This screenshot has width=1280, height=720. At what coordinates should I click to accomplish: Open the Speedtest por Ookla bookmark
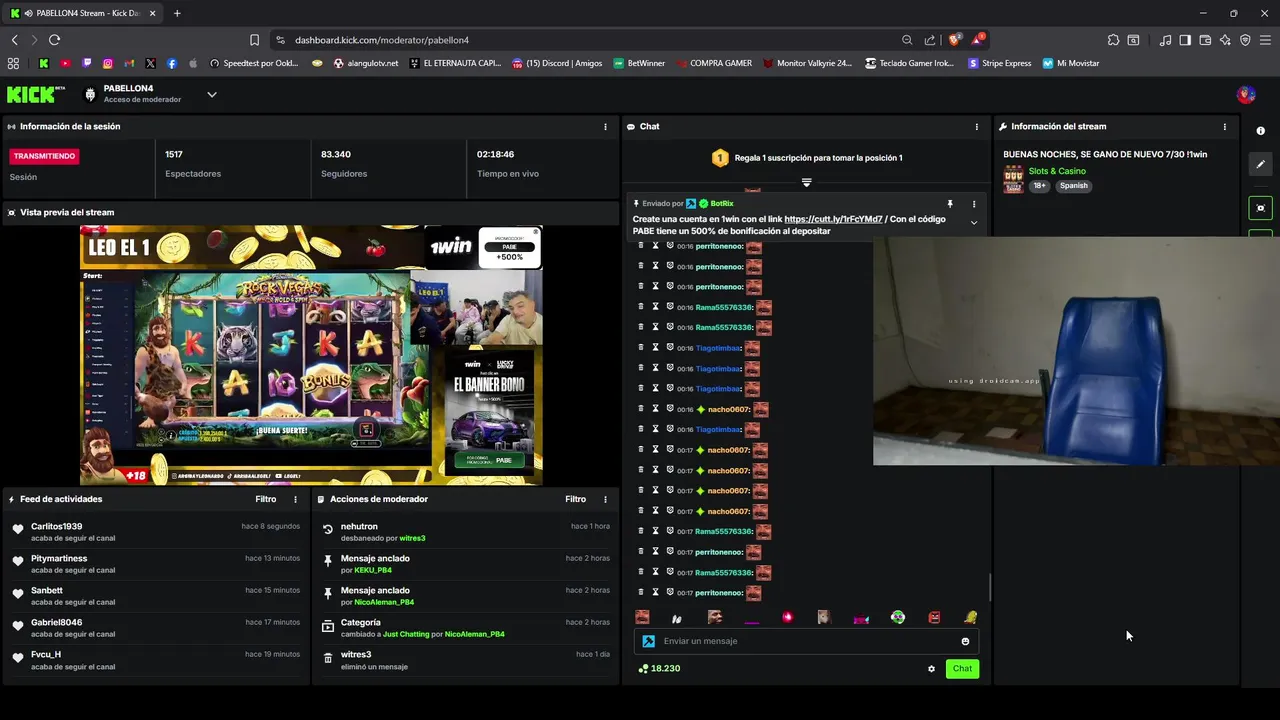tap(254, 63)
